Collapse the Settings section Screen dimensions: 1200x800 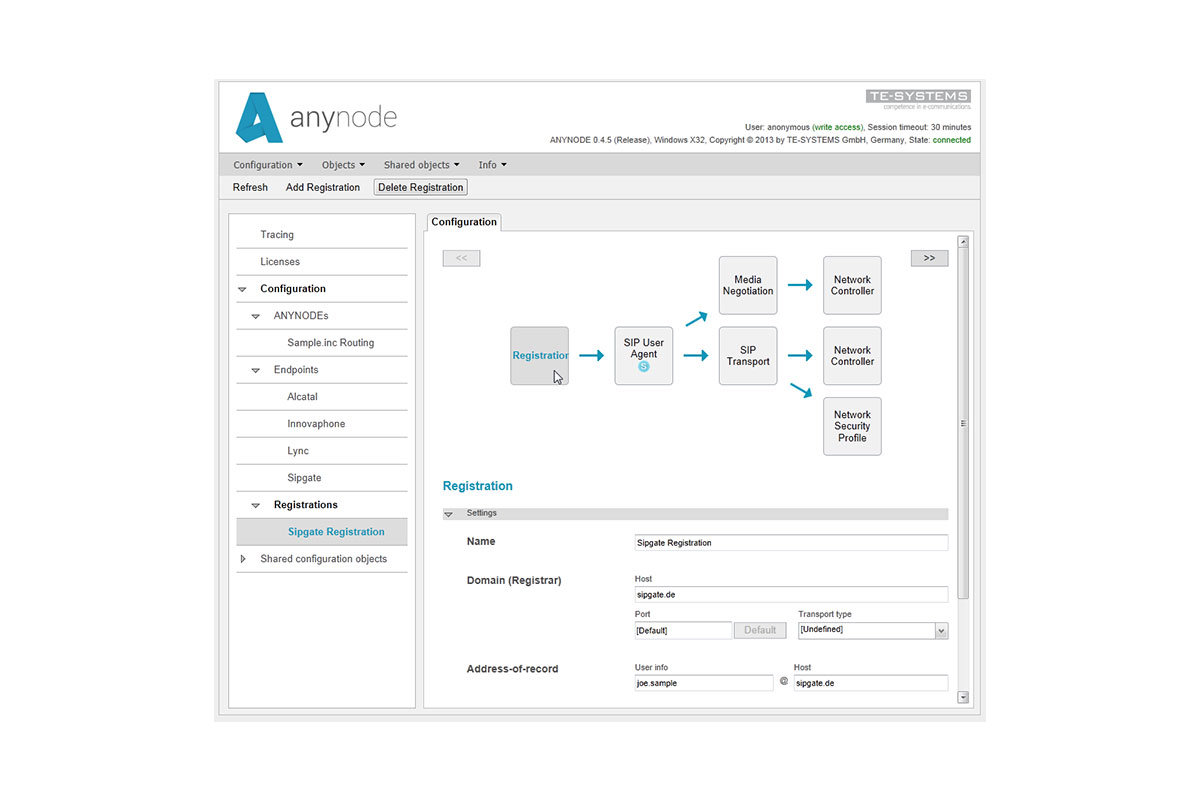click(448, 514)
